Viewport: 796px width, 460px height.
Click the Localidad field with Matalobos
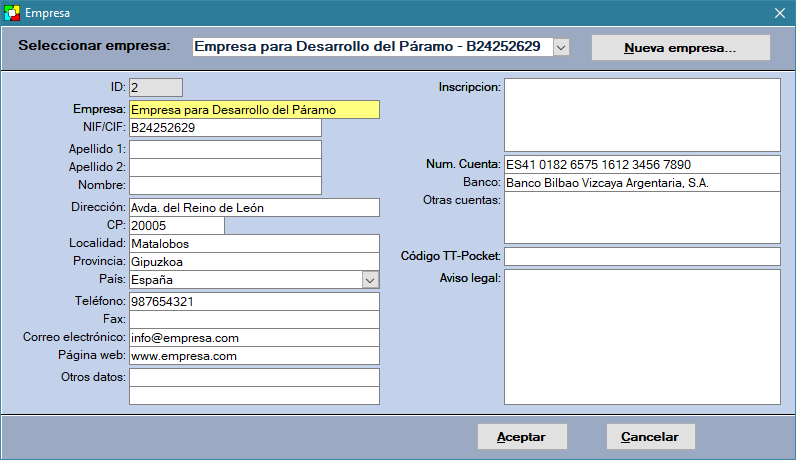click(254, 244)
